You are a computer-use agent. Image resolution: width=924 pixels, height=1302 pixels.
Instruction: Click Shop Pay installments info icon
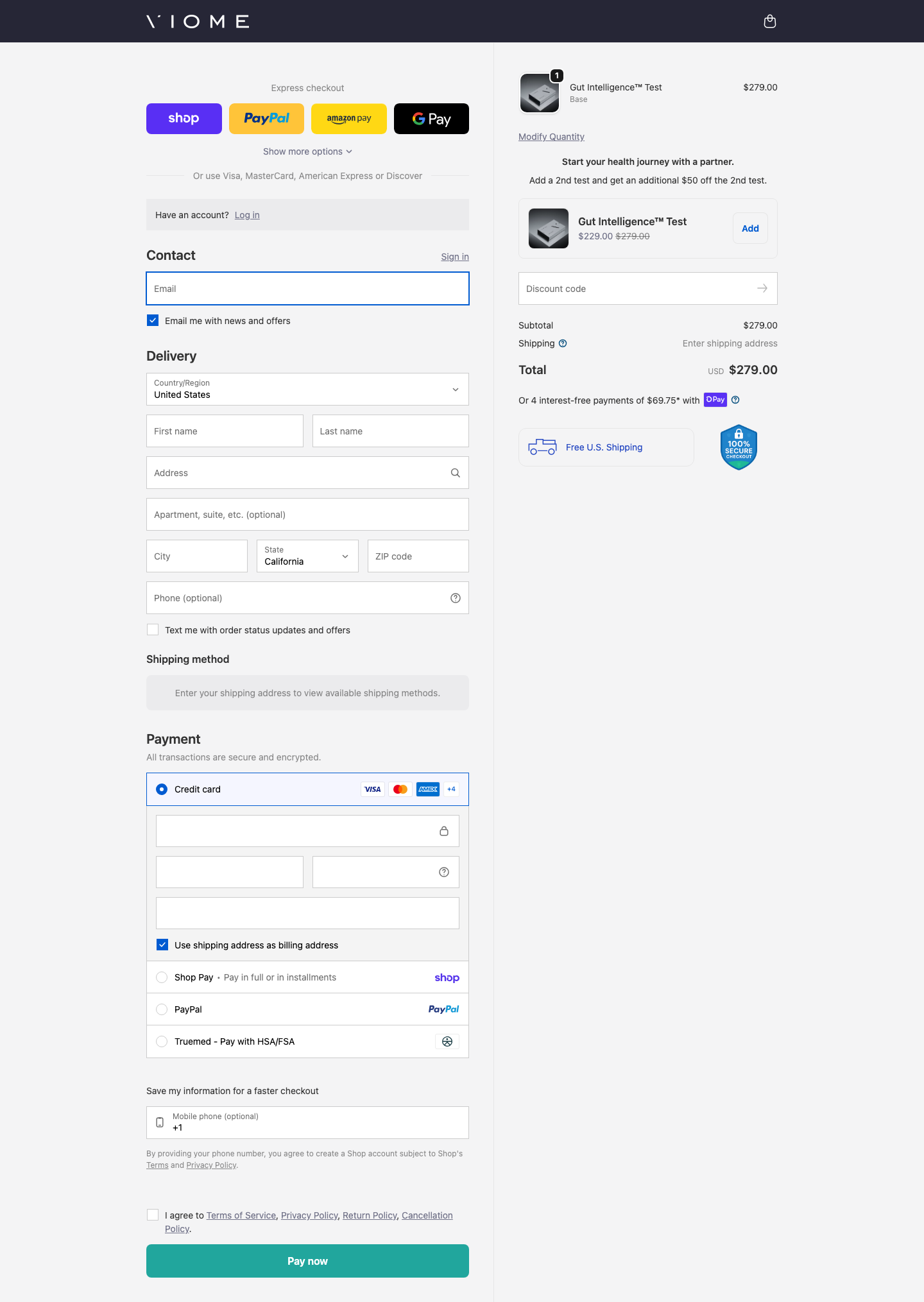(x=735, y=400)
